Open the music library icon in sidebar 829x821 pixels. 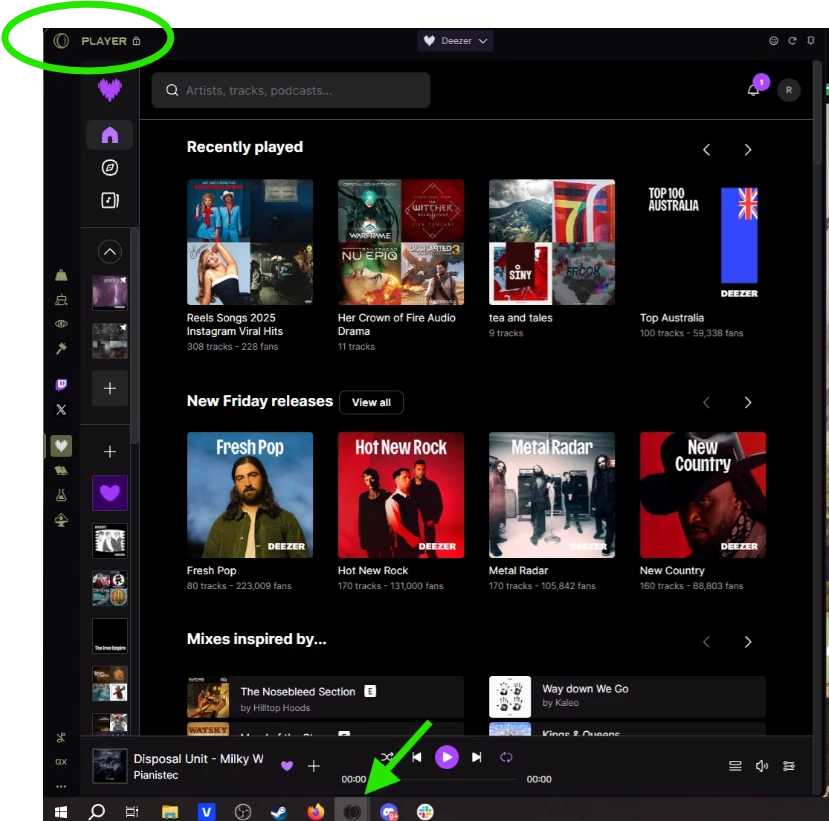110,200
